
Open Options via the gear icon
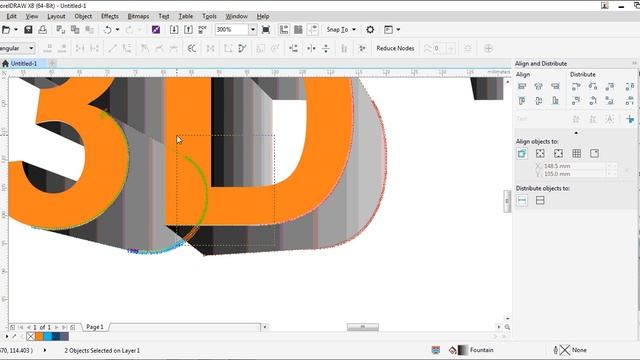tap(370, 29)
